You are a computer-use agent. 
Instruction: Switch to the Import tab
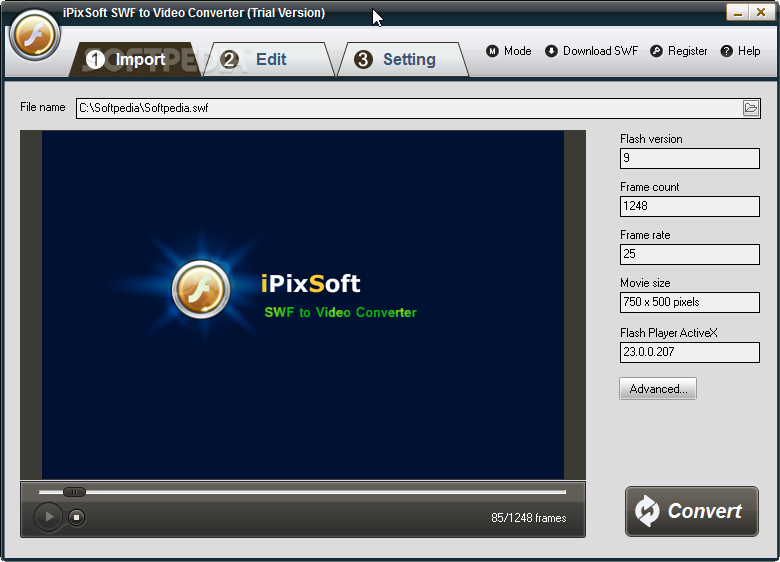(x=135, y=59)
